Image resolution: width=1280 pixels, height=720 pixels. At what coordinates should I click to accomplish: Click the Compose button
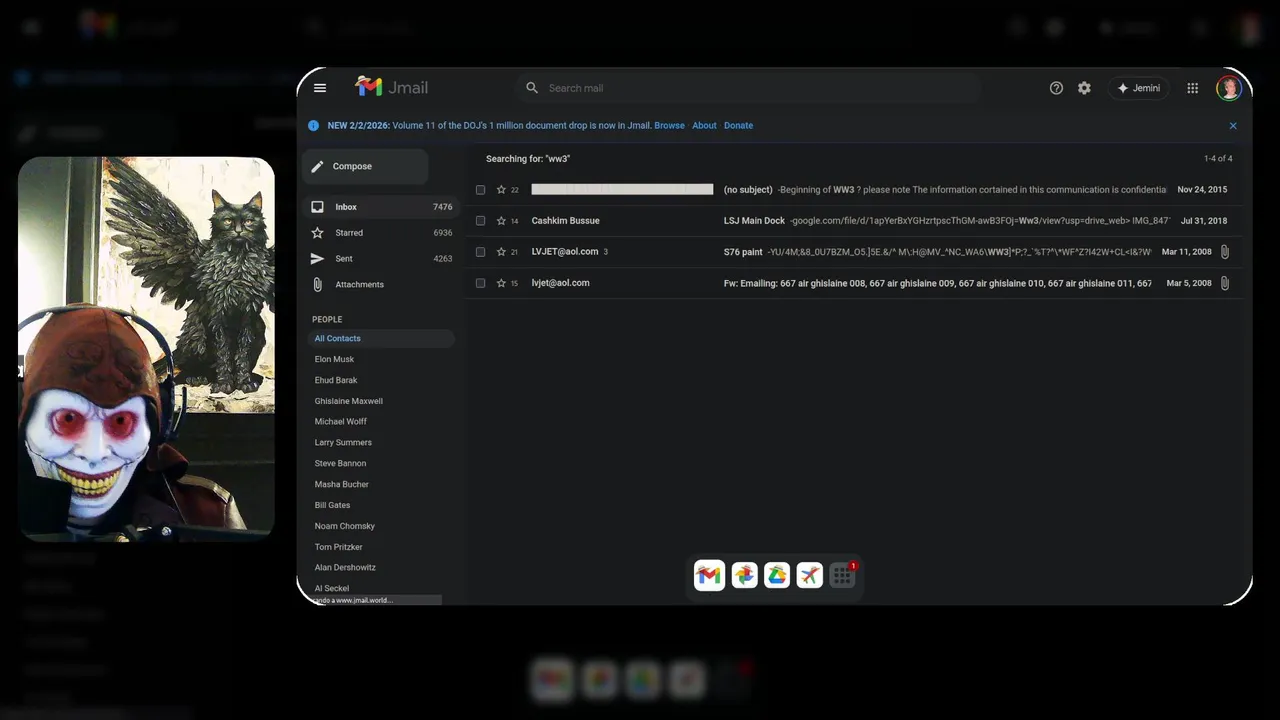coord(366,166)
